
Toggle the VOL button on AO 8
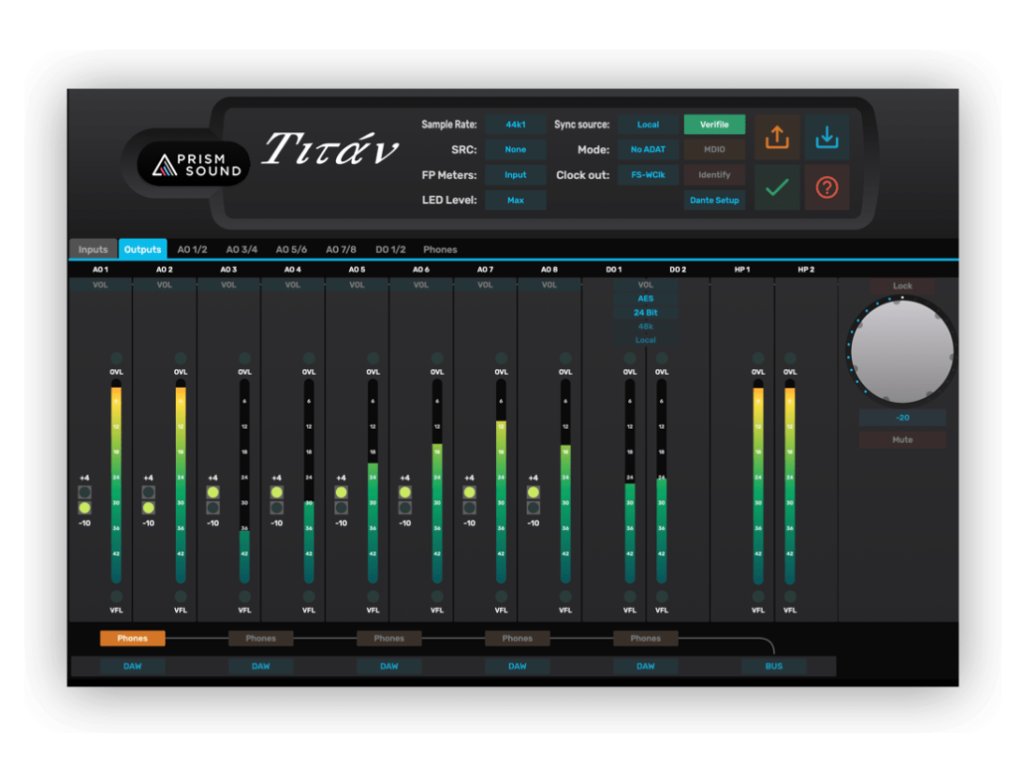tap(549, 285)
